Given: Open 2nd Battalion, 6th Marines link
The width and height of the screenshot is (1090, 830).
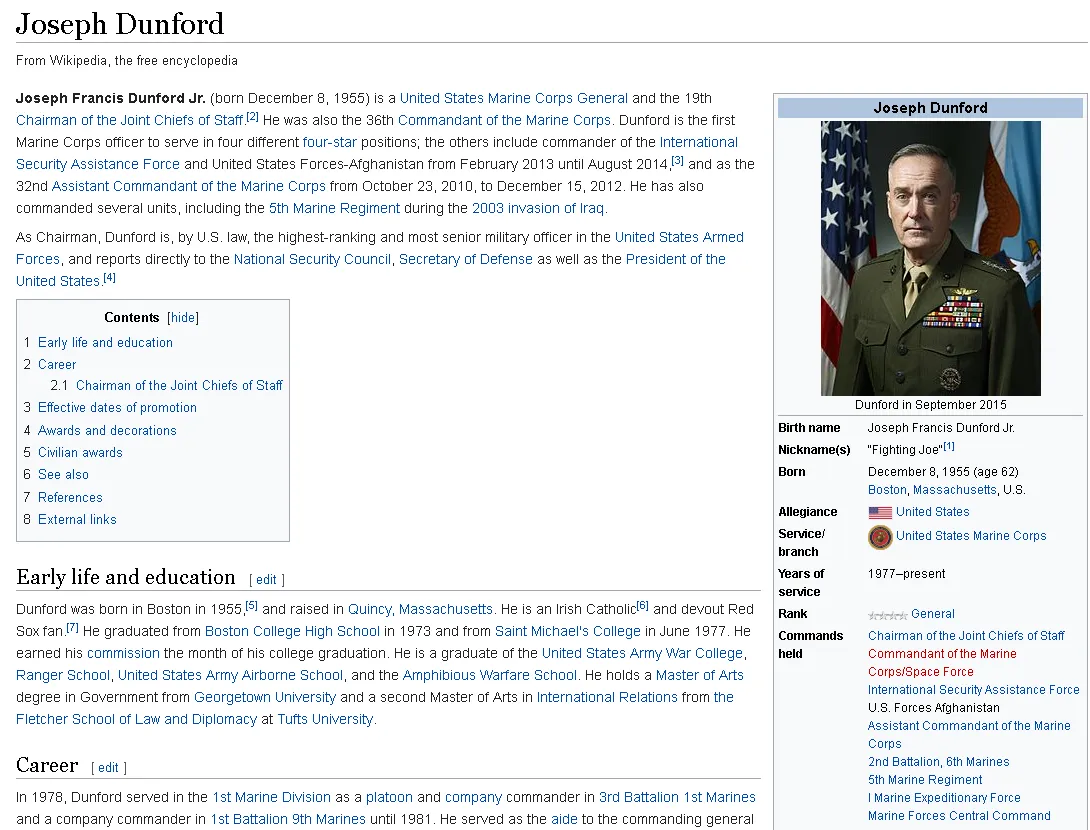Looking at the screenshot, I should [x=938, y=762].
